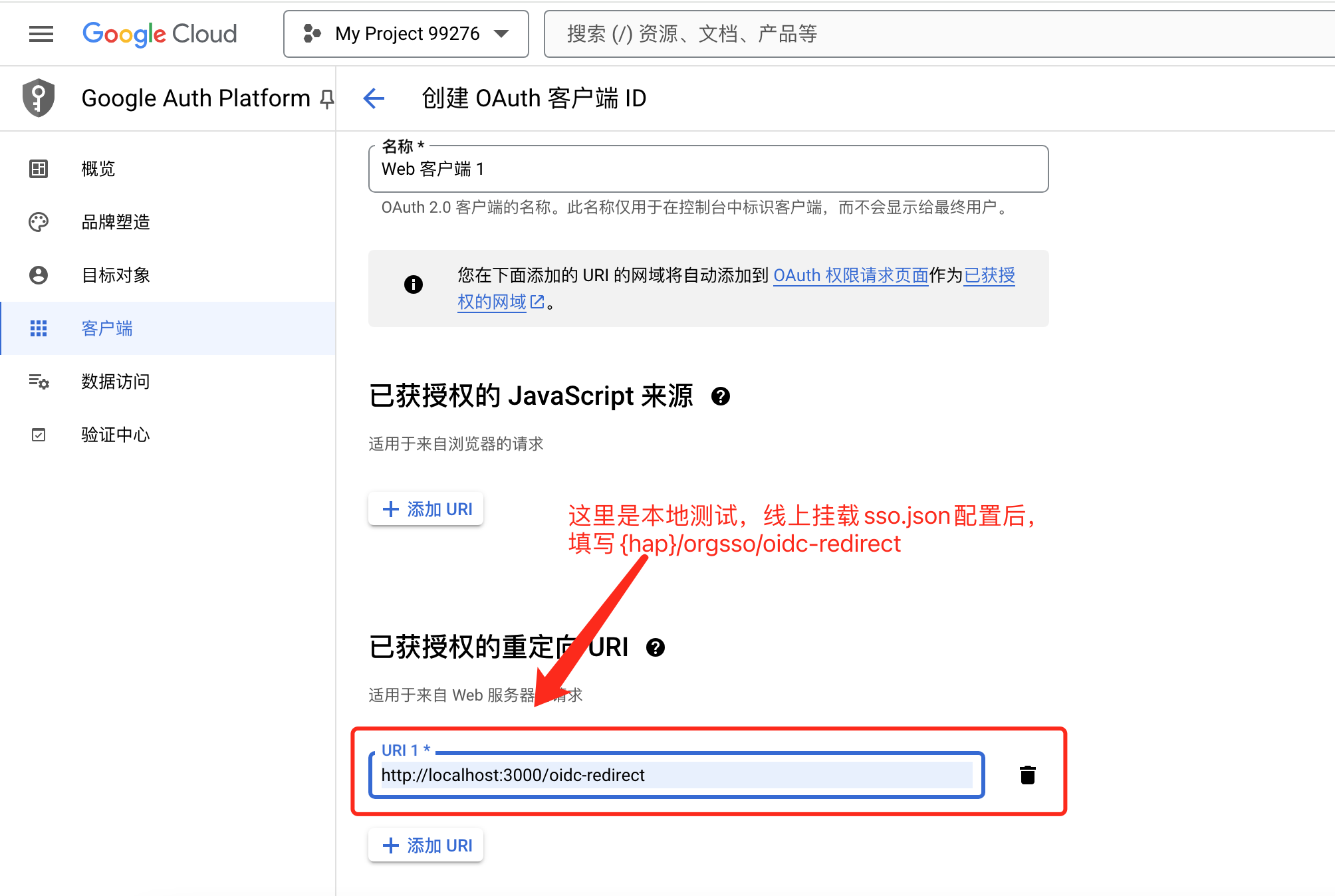Open the 概览 sidebar item

(168, 169)
